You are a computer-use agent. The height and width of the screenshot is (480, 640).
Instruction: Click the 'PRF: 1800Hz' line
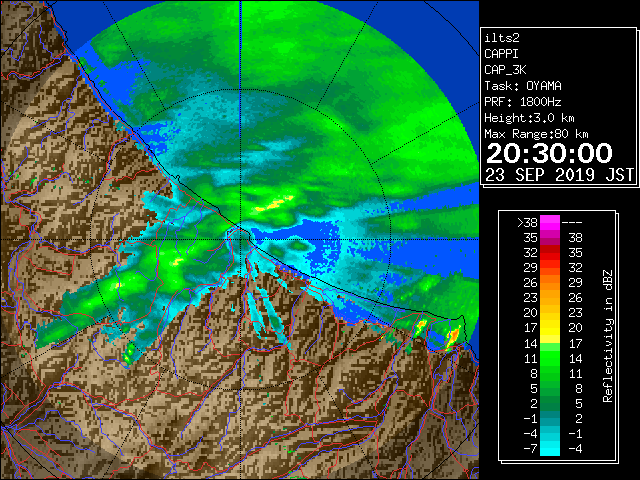click(523, 102)
